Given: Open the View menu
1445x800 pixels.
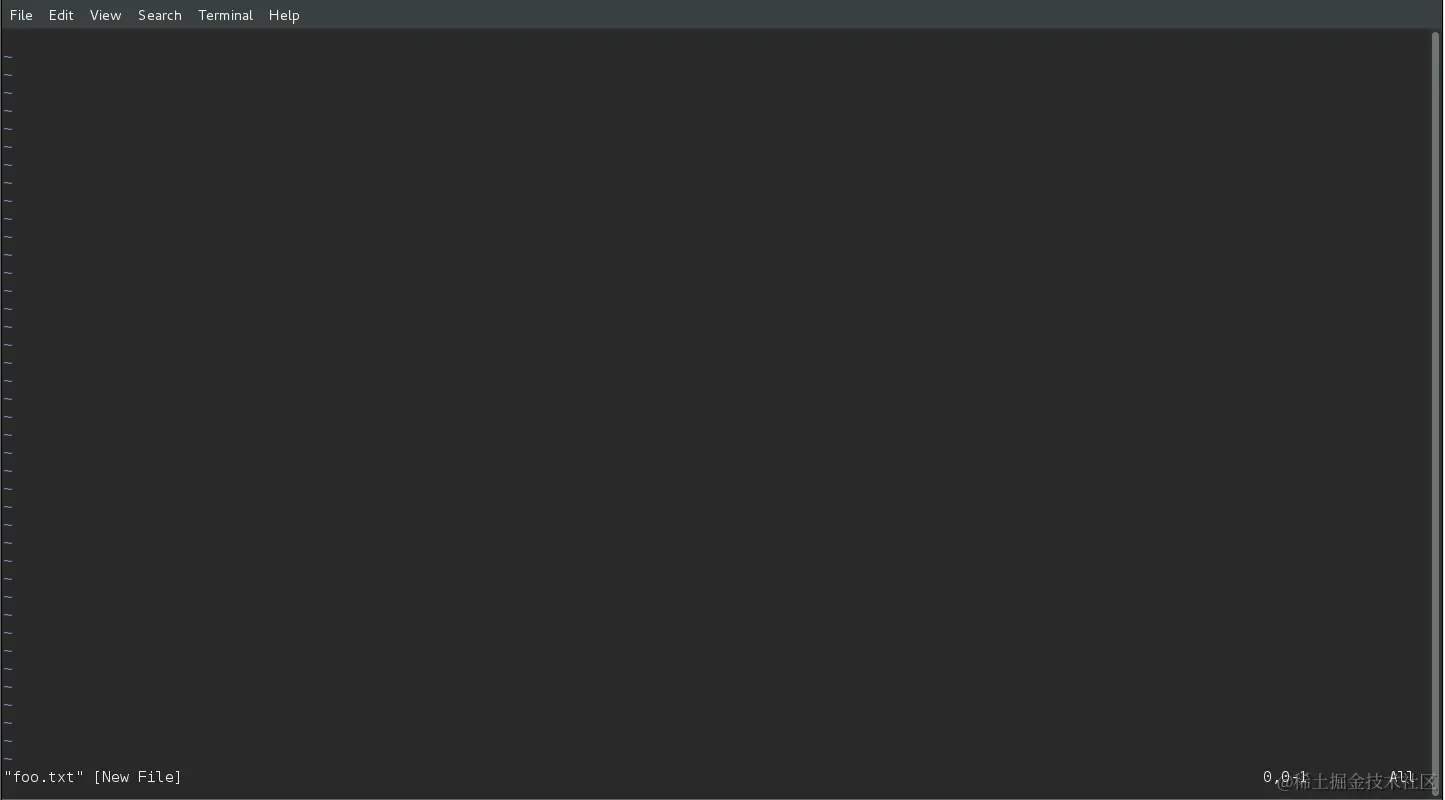Looking at the screenshot, I should (x=105, y=15).
